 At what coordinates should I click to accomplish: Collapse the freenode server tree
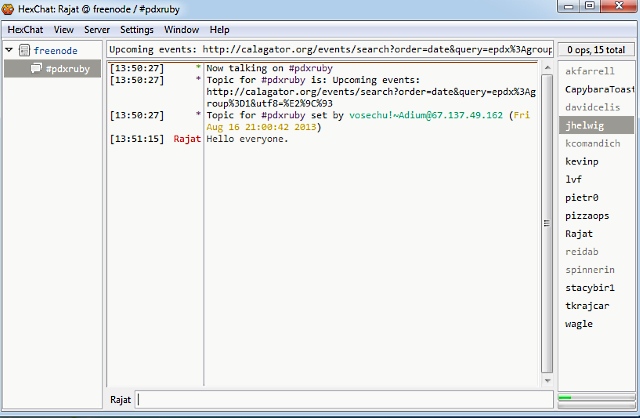click(x=9, y=50)
